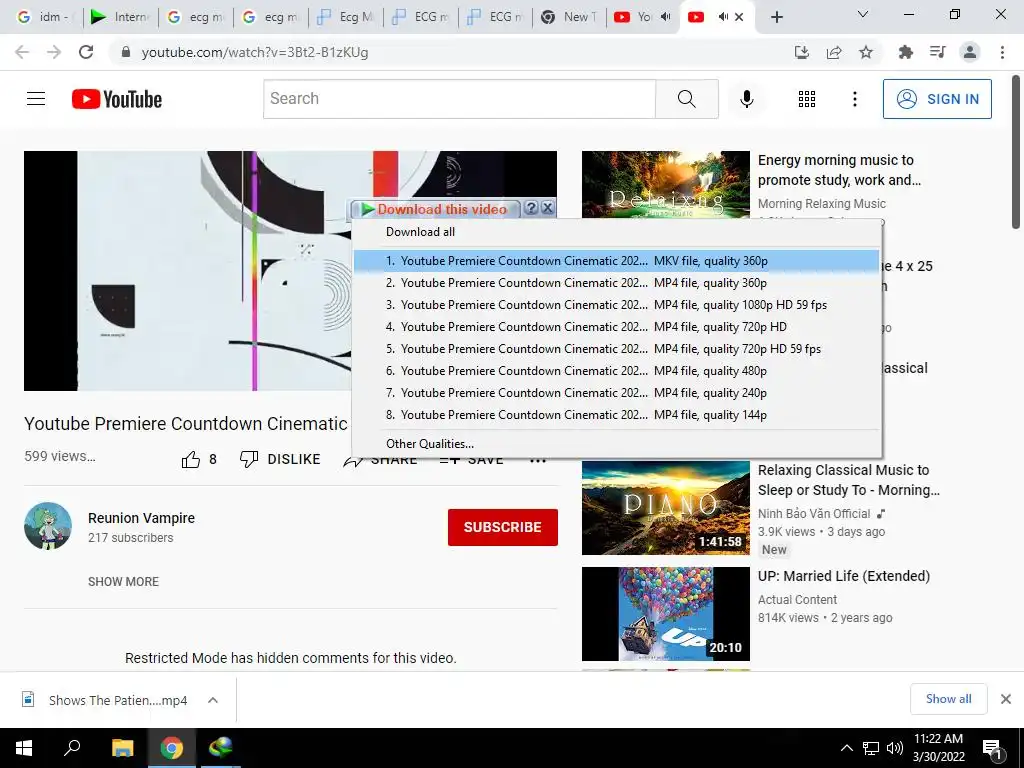Open Windows Start menu
The width and height of the screenshot is (1024, 768).
pyautogui.click(x=24, y=748)
